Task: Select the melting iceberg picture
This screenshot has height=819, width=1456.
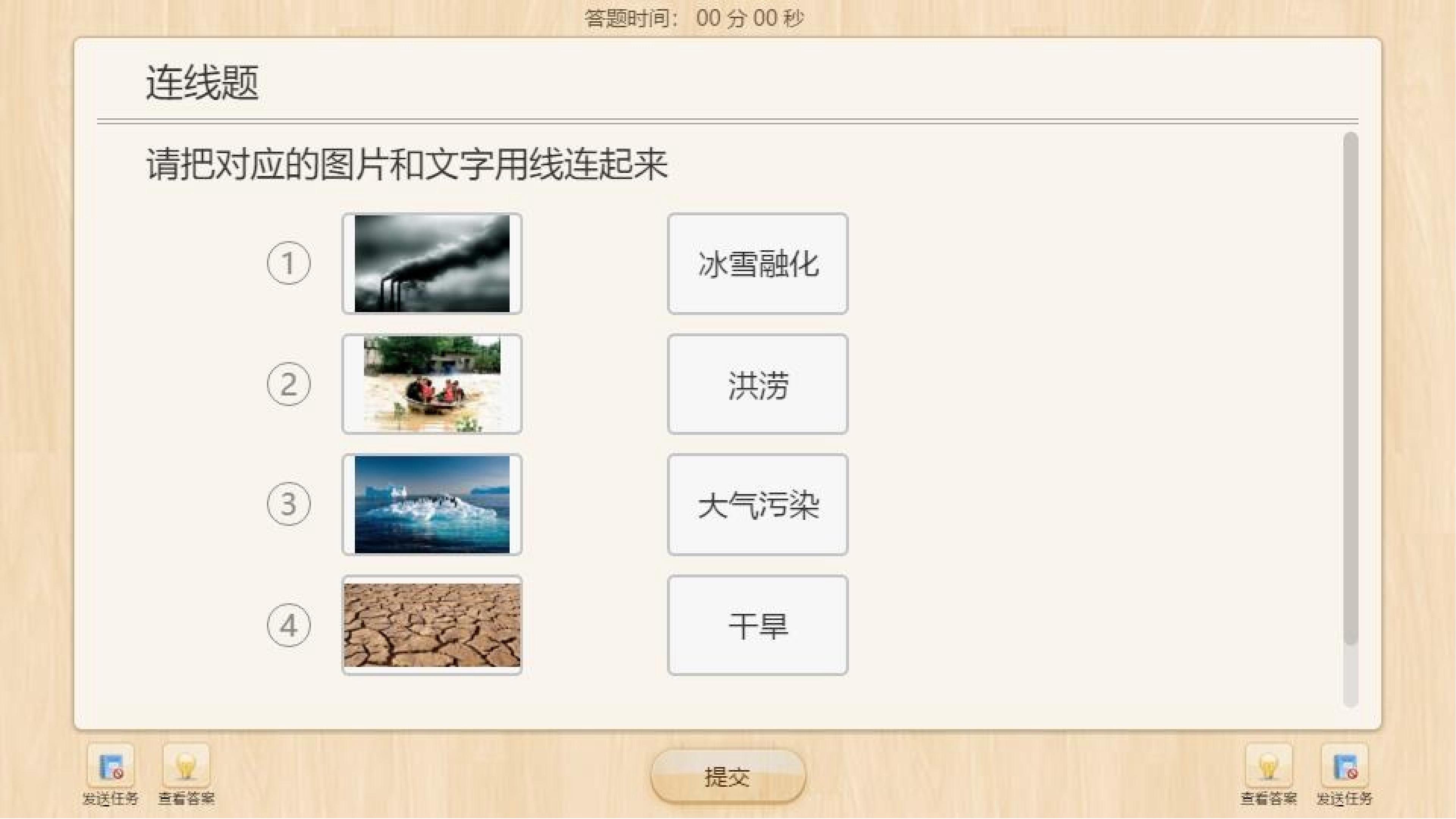Action: pos(432,504)
